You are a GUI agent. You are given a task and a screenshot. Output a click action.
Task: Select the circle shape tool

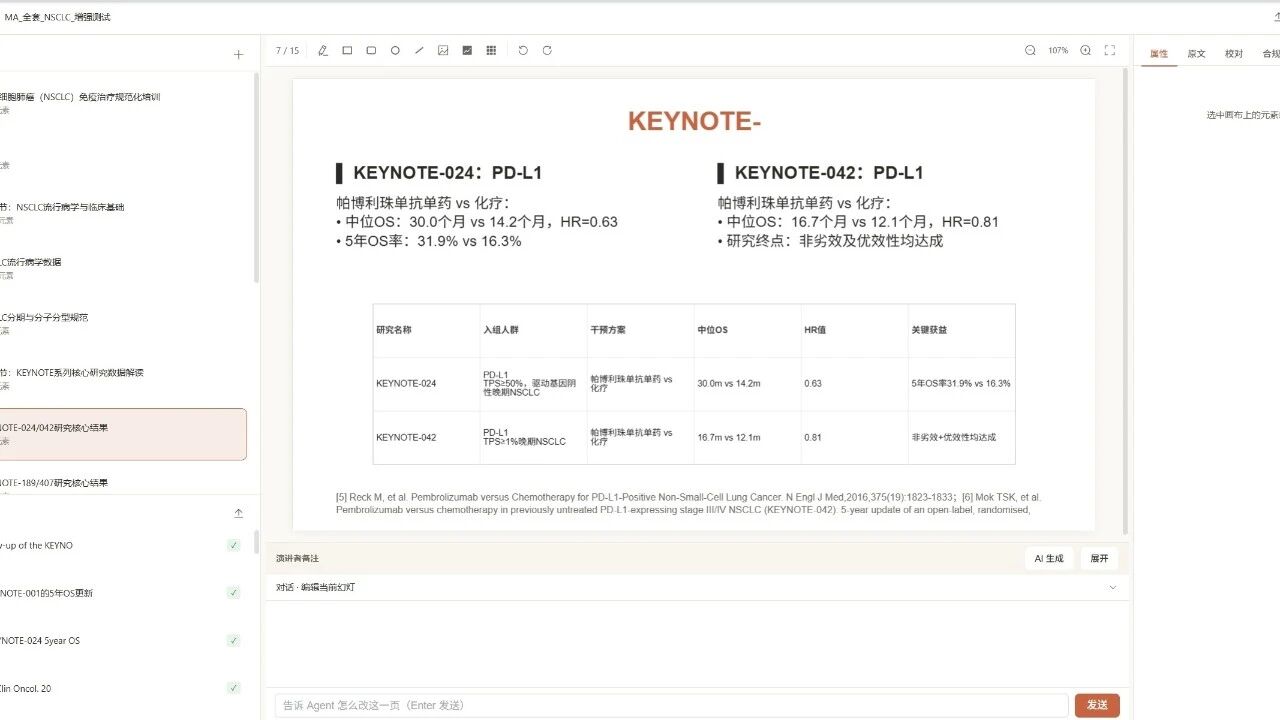[x=395, y=50]
